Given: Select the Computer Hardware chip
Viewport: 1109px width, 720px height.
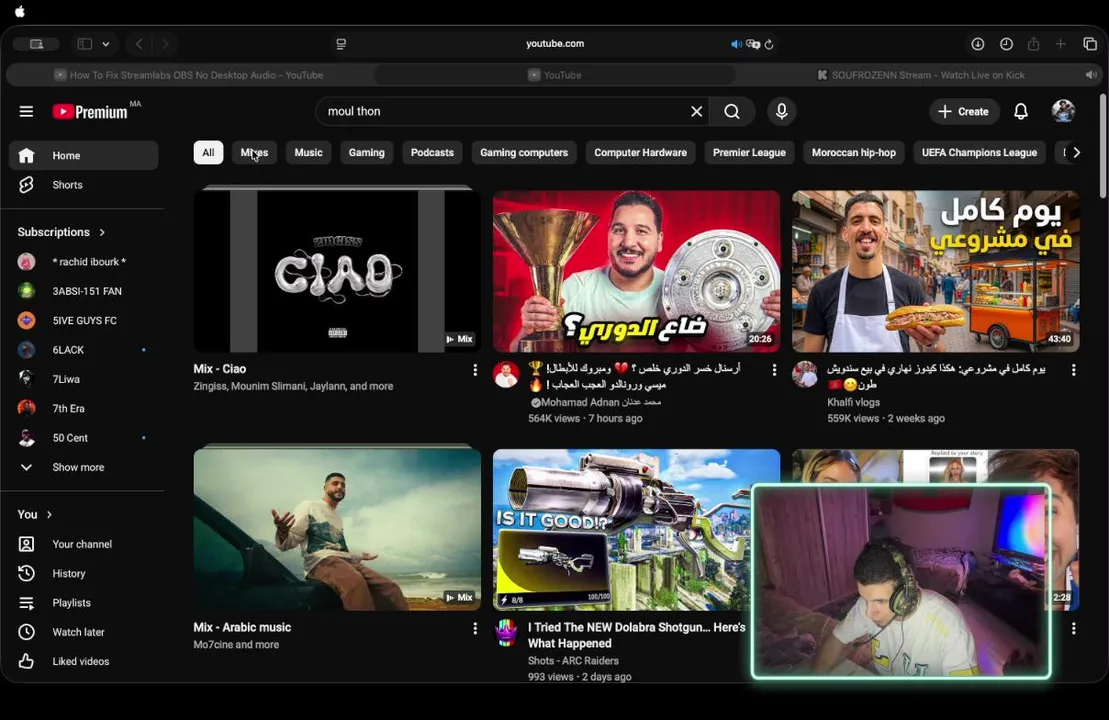Looking at the screenshot, I should coord(641,153).
